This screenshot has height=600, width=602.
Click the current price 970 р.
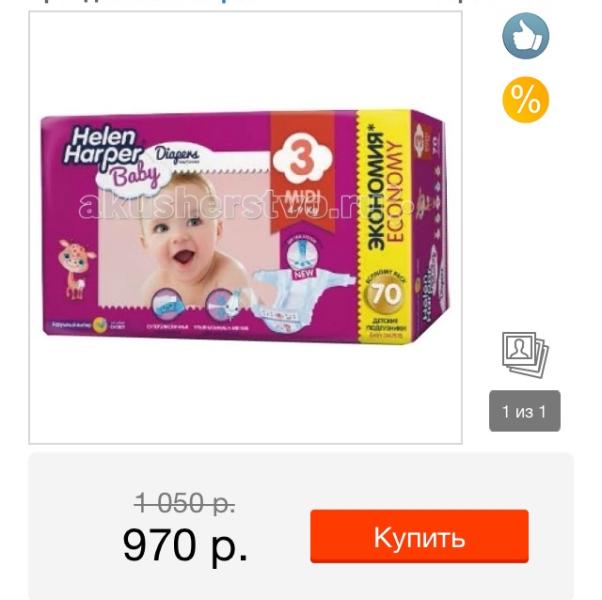coord(185,546)
